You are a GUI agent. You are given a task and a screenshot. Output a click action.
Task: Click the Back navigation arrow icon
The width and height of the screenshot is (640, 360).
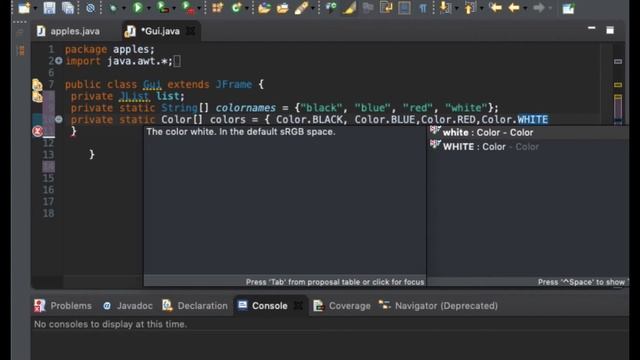point(514,7)
